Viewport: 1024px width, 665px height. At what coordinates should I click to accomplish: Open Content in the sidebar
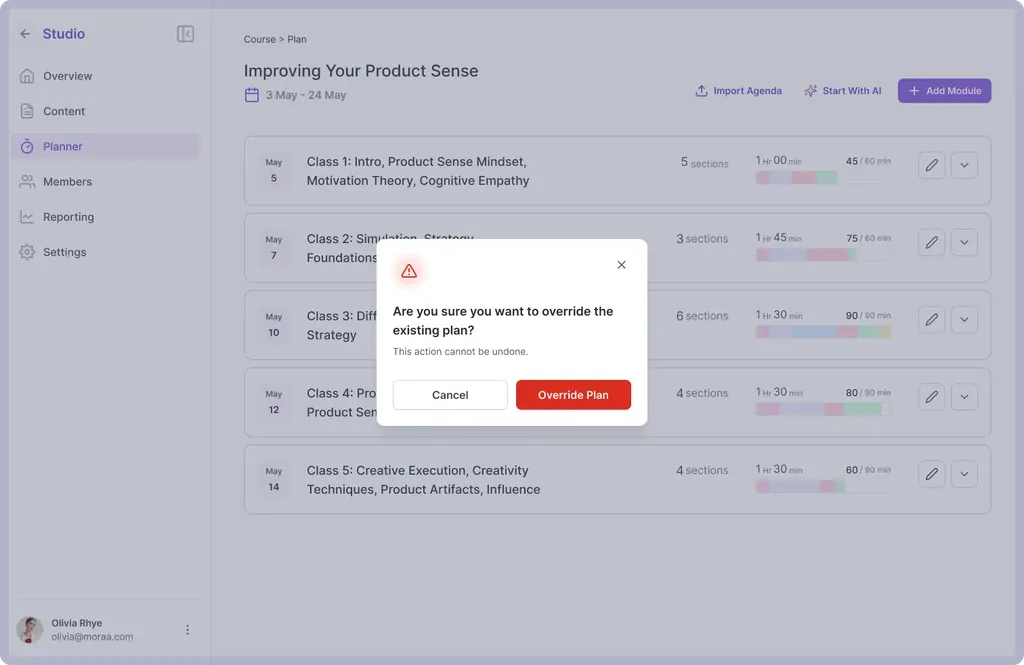point(106,111)
